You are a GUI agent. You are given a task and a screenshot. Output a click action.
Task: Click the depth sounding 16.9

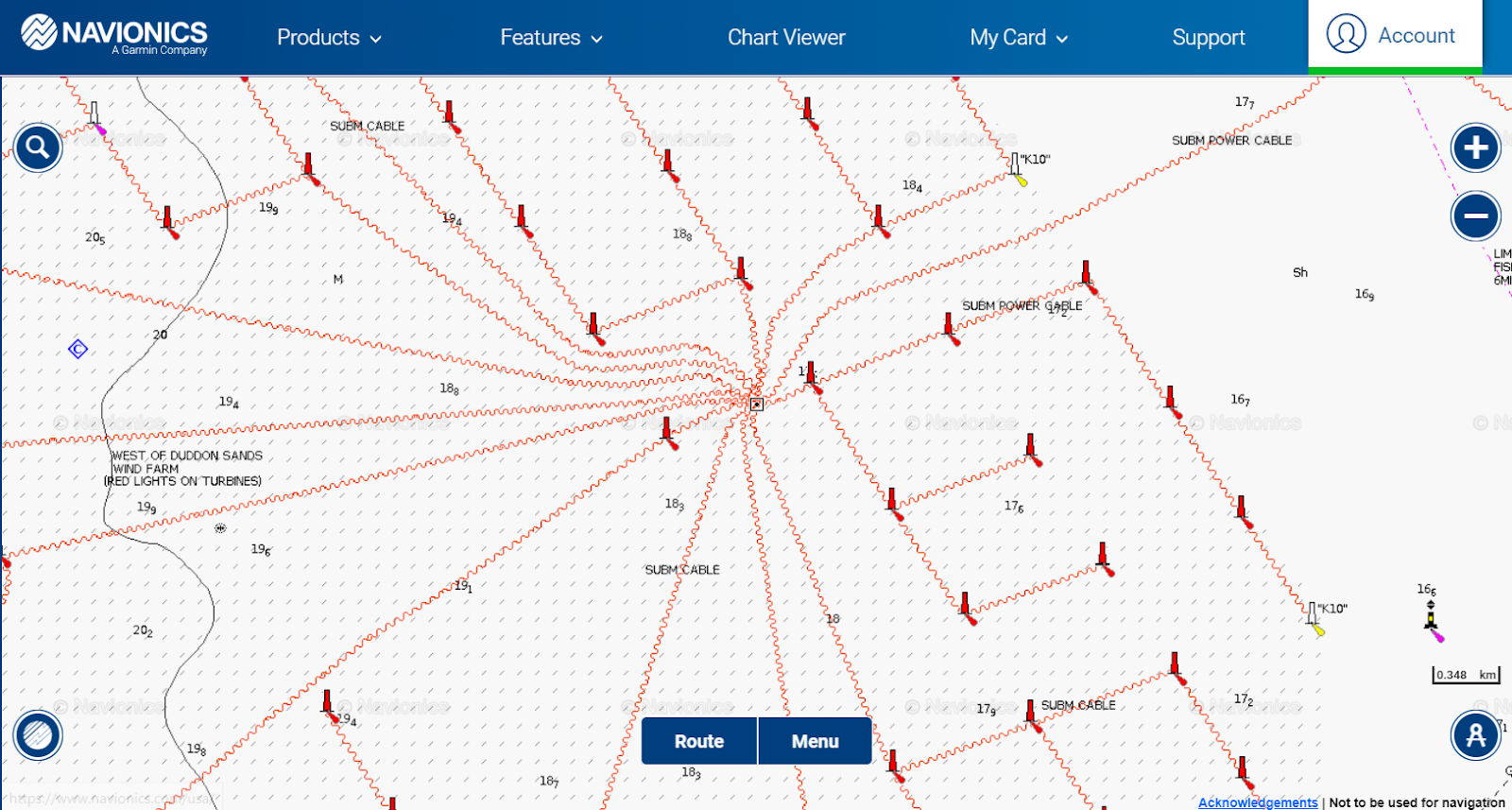point(1365,295)
